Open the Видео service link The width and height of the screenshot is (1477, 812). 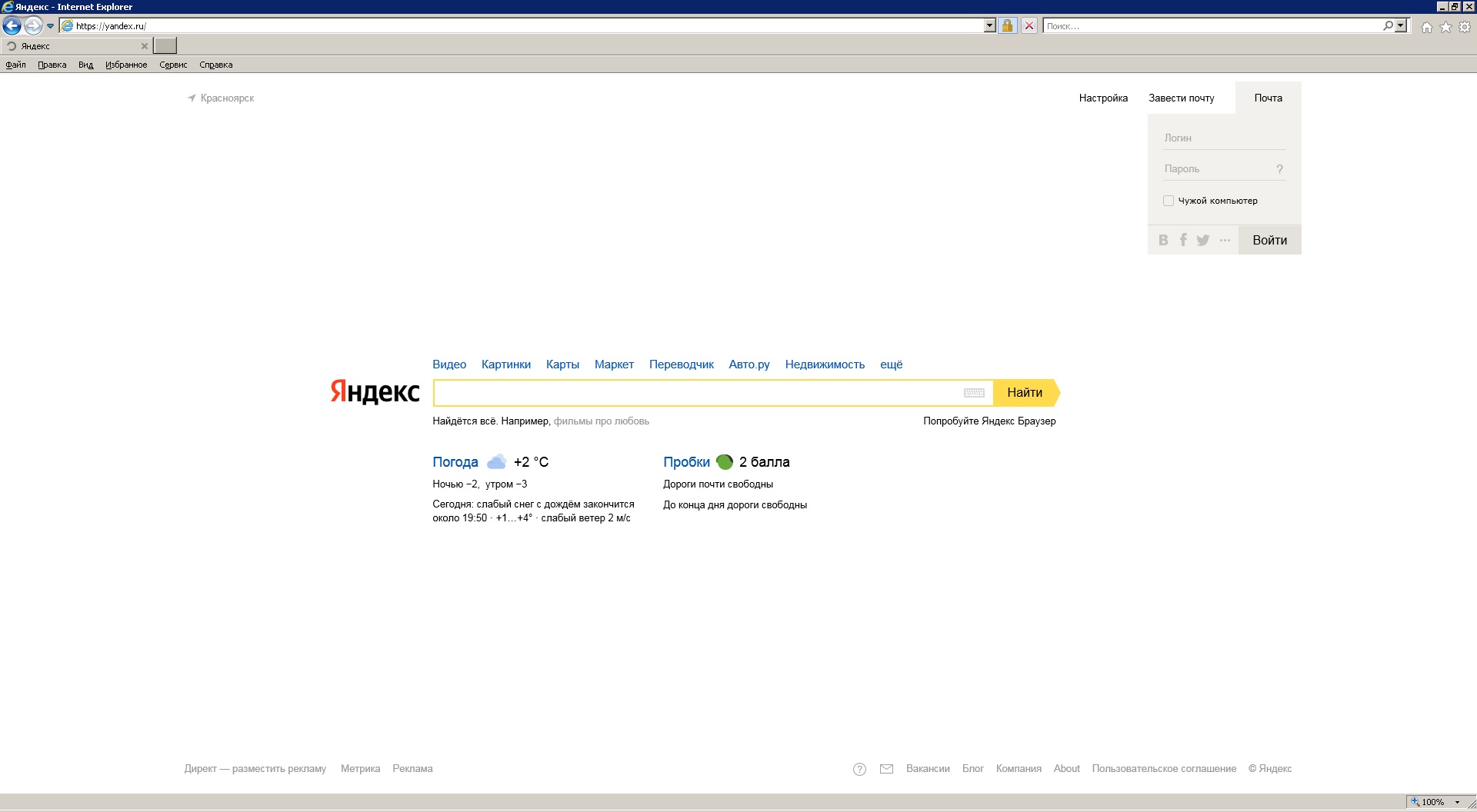(x=449, y=364)
